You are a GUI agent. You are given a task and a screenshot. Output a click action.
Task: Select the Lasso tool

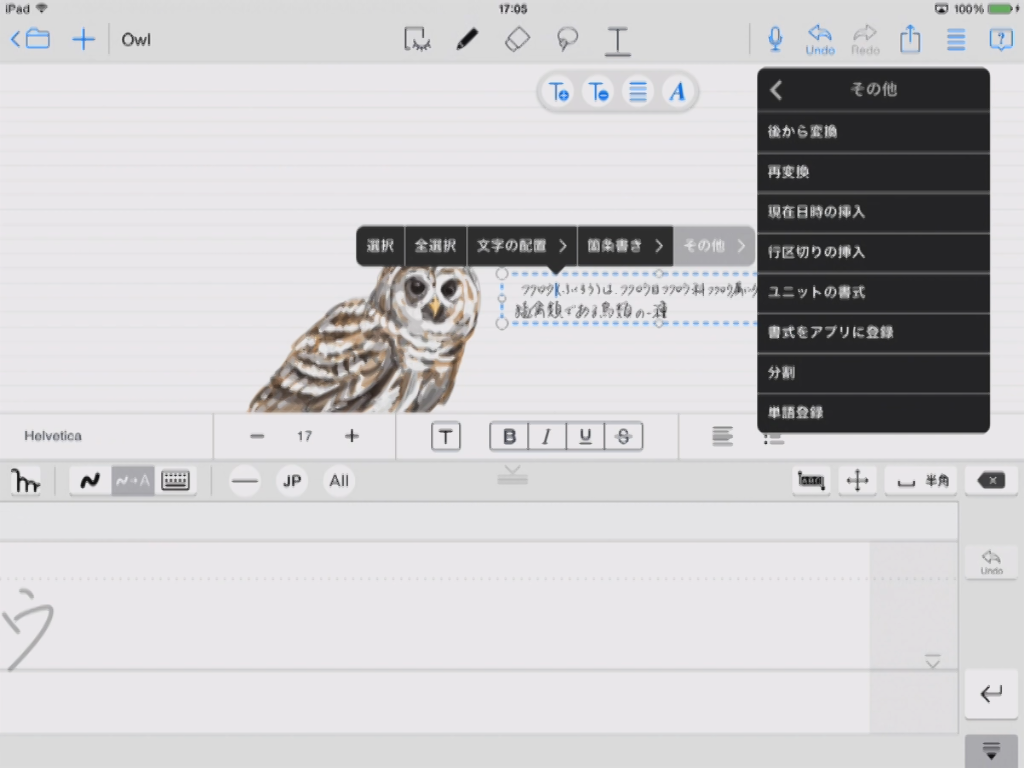tap(567, 39)
